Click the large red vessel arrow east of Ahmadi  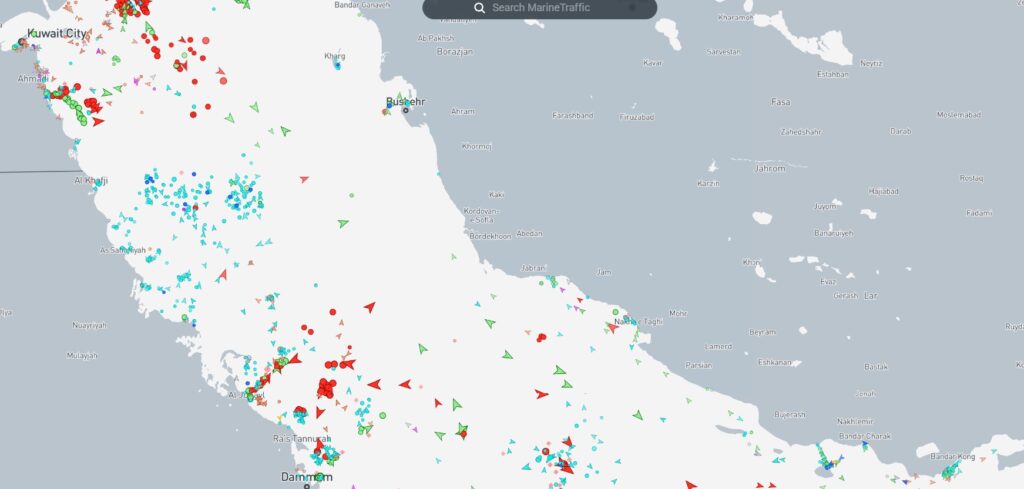click(97, 121)
